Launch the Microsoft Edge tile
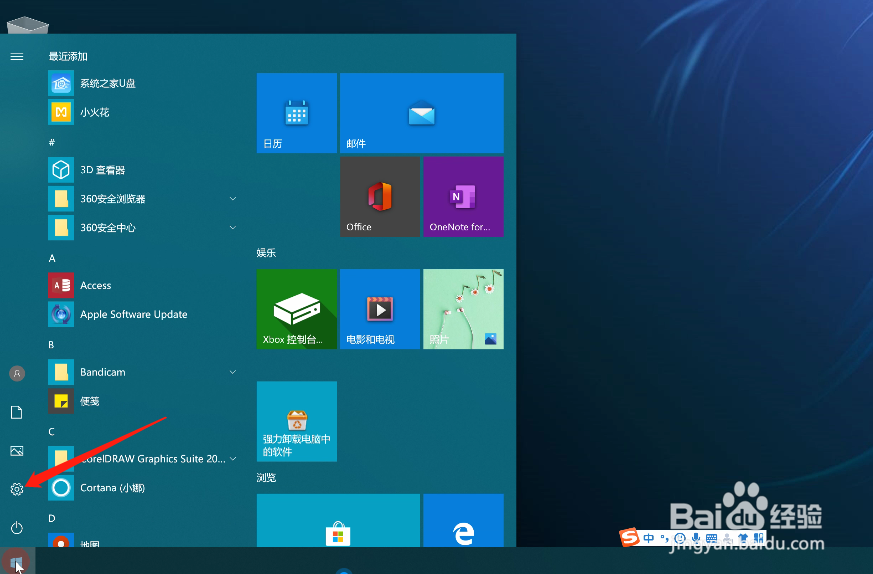The height and width of the screenshot is (574, 873). pyautogui.click(x=463, y=521)
